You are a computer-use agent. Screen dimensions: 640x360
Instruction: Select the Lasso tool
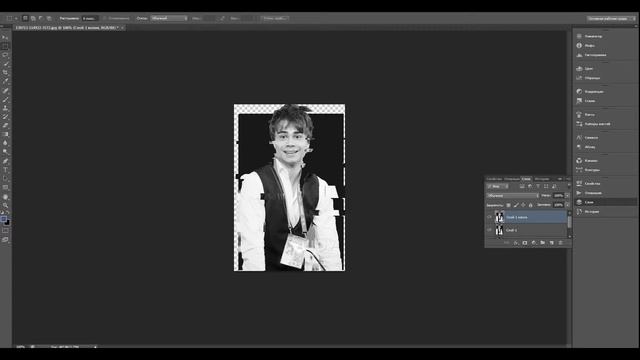tap(5, 55)
